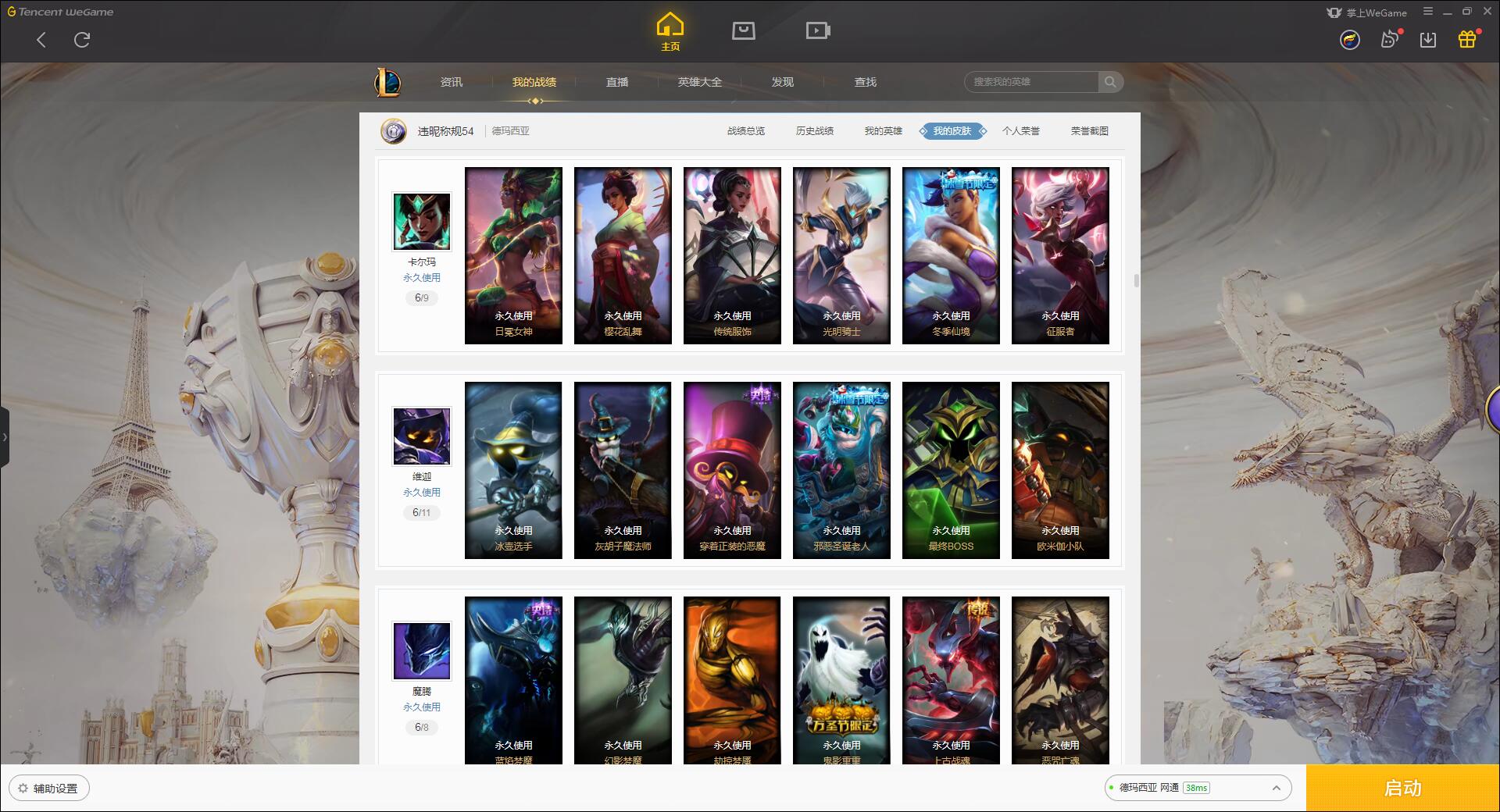Open the 蓝焰梦魇 skin card
The image size is (1500, 812).
tap(513, 680)
